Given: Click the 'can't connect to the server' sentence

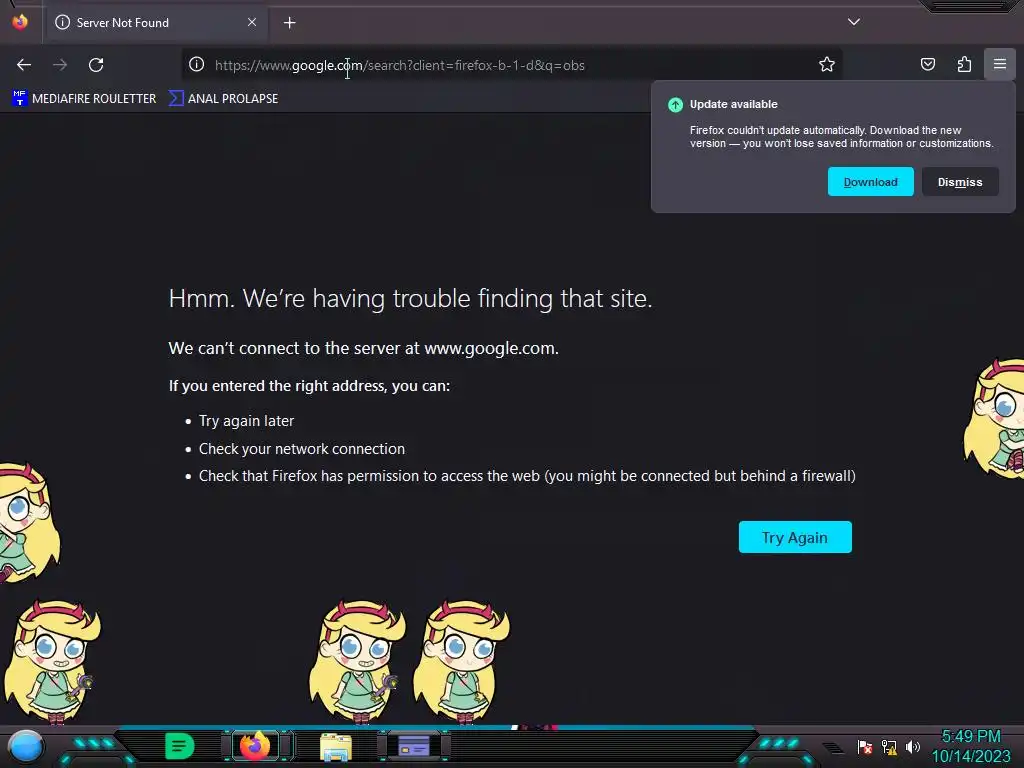Looking at the screenshot, I should [364, 348].
